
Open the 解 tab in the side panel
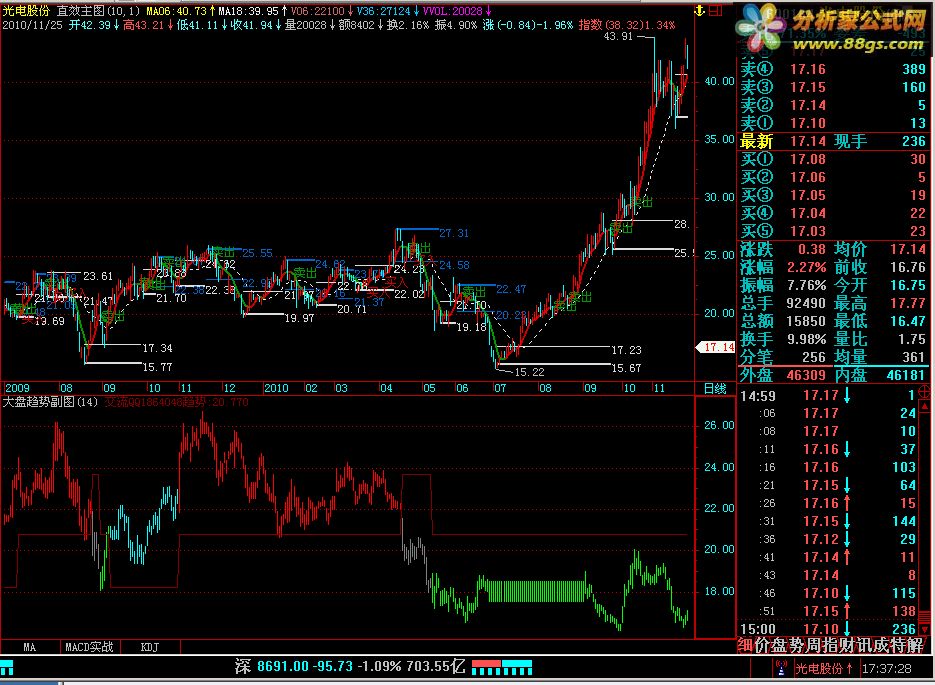[916, 645]
